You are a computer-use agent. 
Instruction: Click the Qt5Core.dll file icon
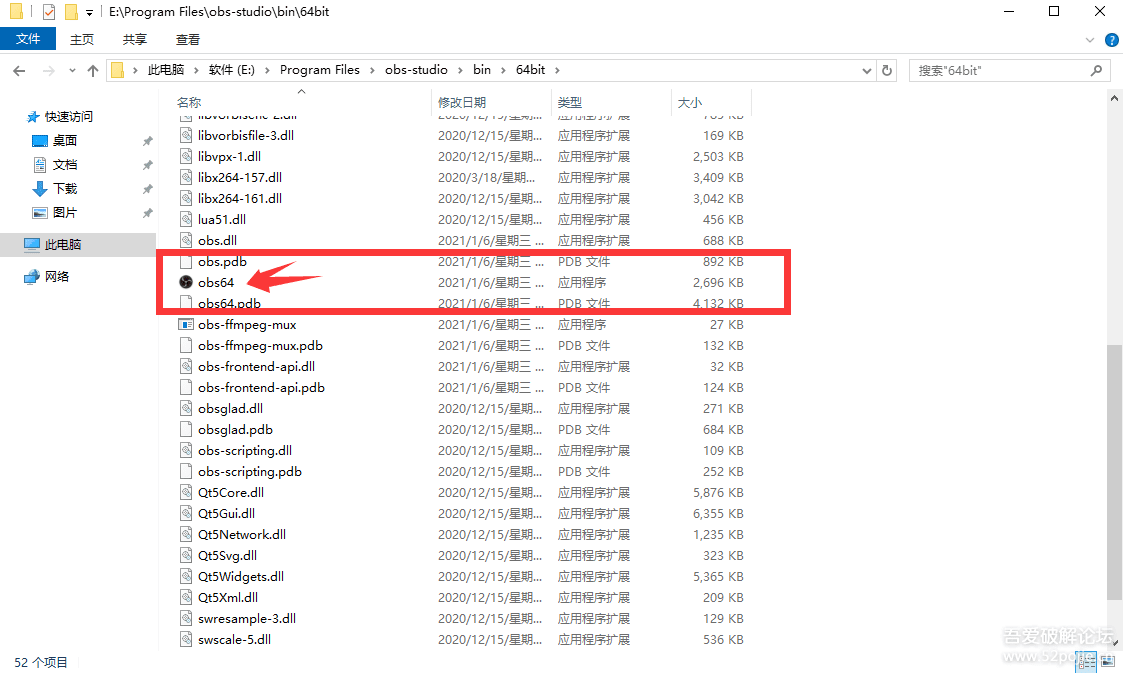(185, 493)
